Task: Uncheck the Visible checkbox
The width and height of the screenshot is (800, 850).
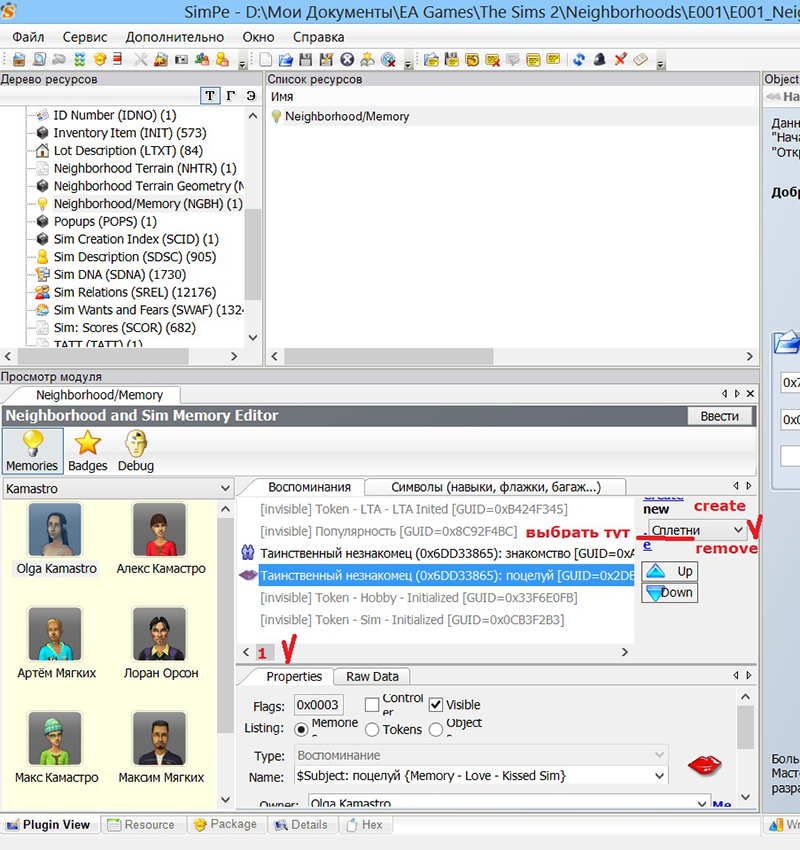Action: (x=435, y=705)
